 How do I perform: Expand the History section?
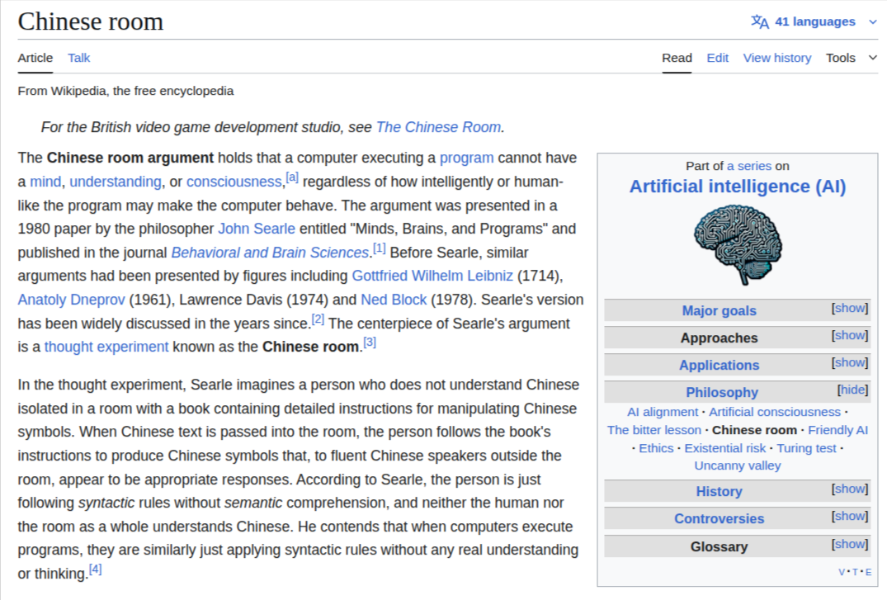850,489
